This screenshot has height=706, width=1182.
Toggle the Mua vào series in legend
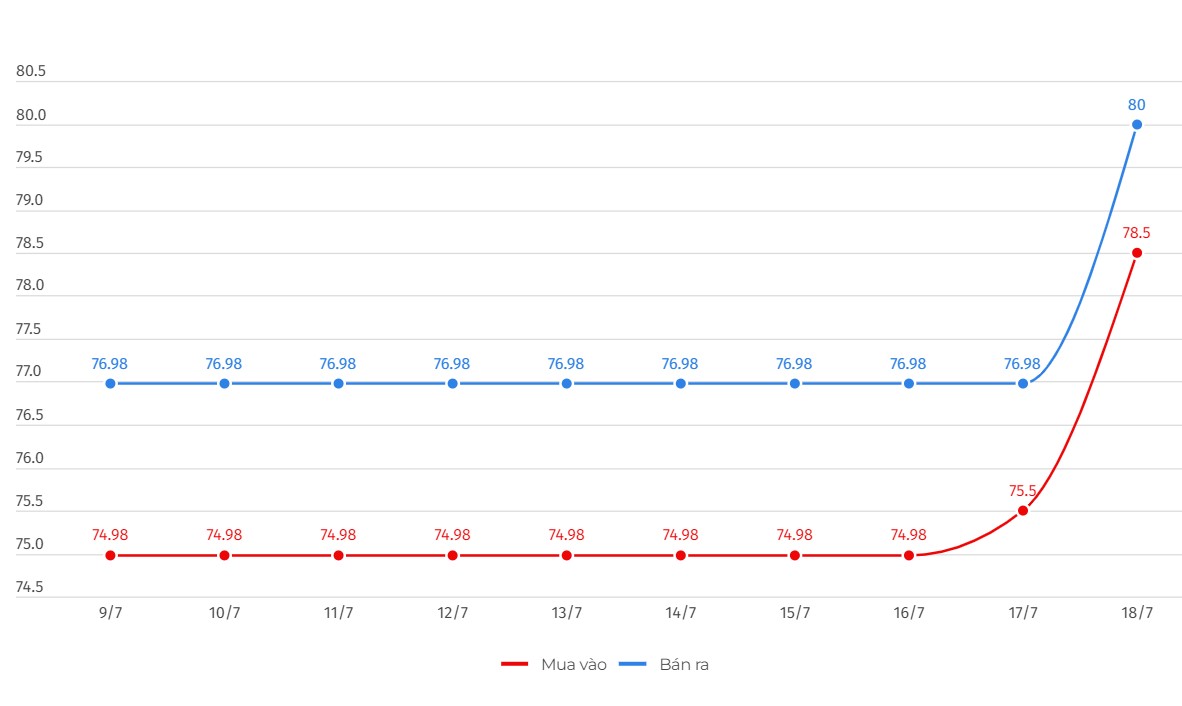(x=573, y=664)
